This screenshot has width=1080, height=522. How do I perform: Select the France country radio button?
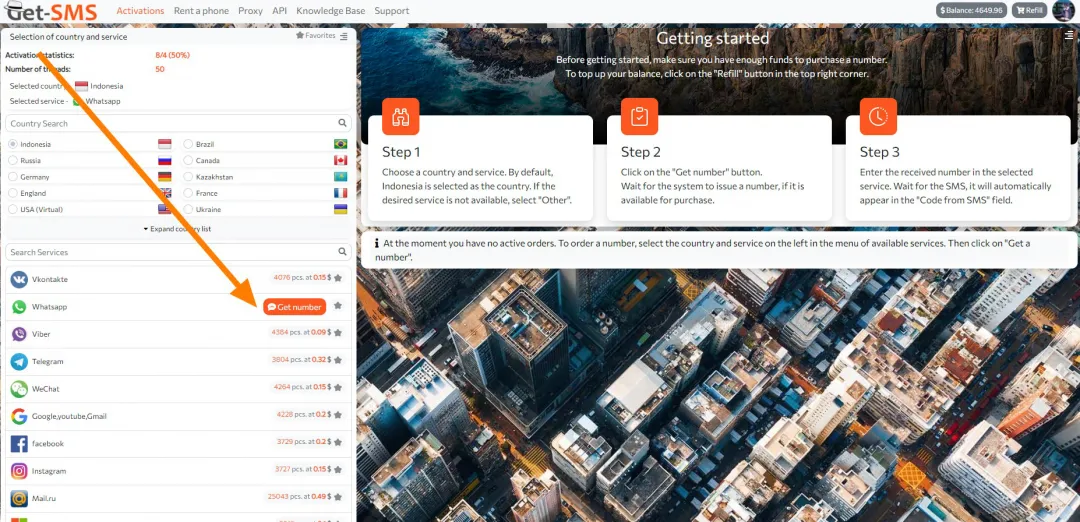[x=188, y=194]
